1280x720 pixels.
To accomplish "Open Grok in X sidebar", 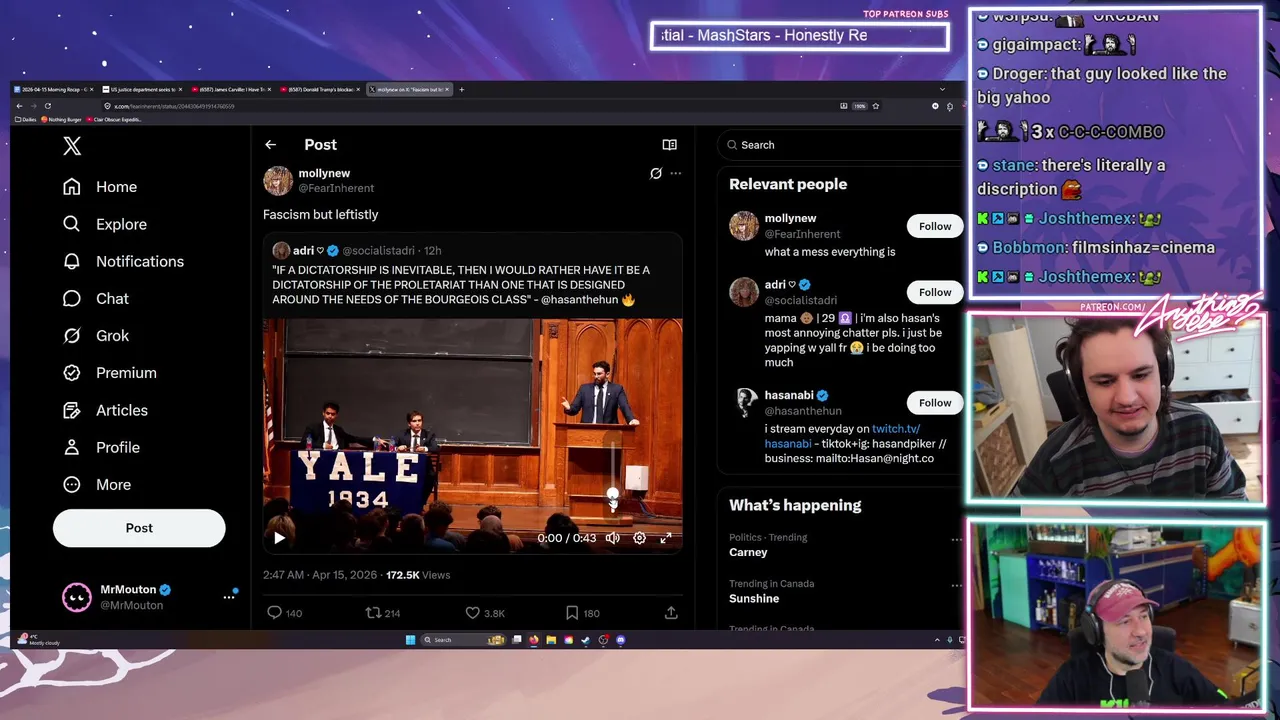I will tap(96, 335).
